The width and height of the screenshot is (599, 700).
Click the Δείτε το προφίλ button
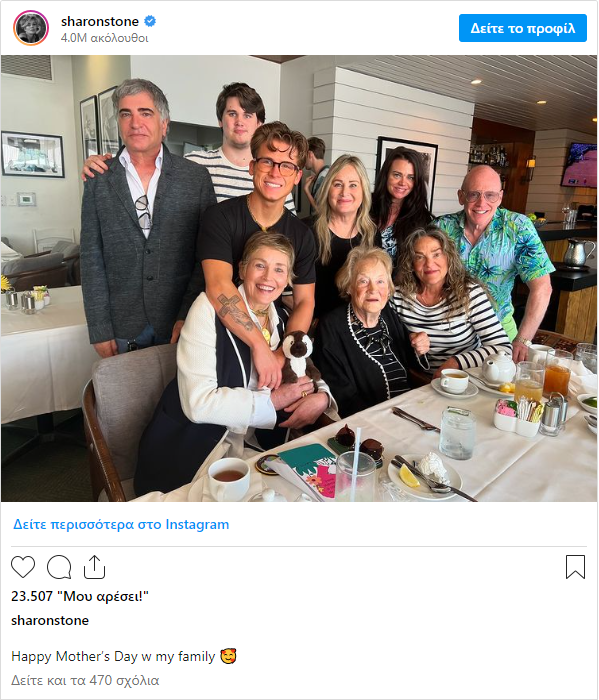(x=523, y=28)
